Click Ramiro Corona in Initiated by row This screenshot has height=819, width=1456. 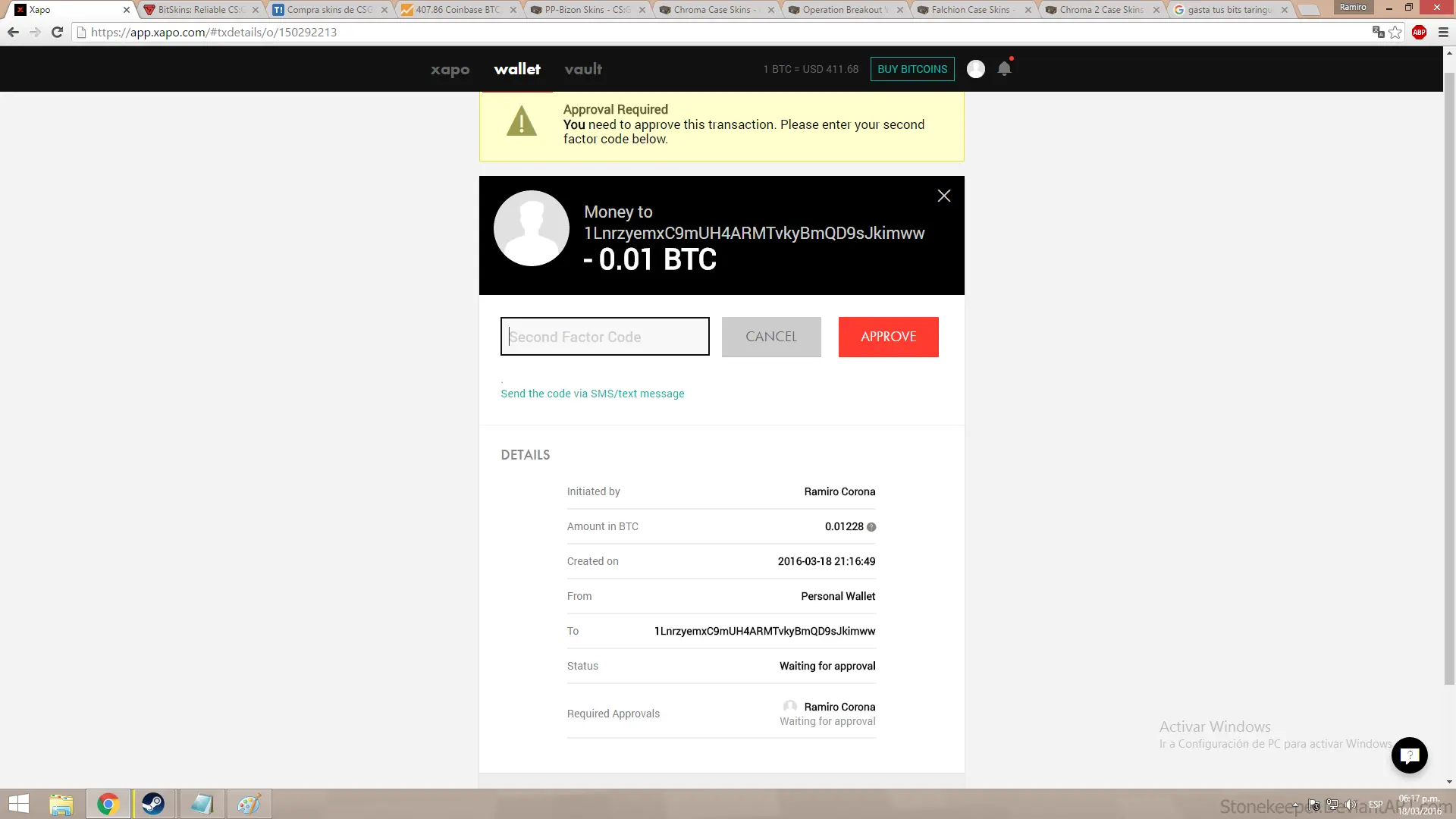click(839, 492)
